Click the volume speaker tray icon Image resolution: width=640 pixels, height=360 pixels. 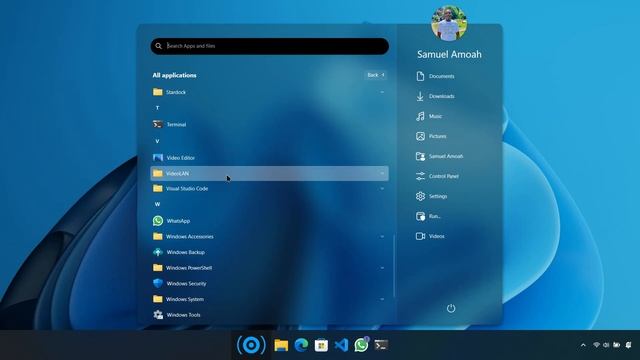(x=606, y=345)
